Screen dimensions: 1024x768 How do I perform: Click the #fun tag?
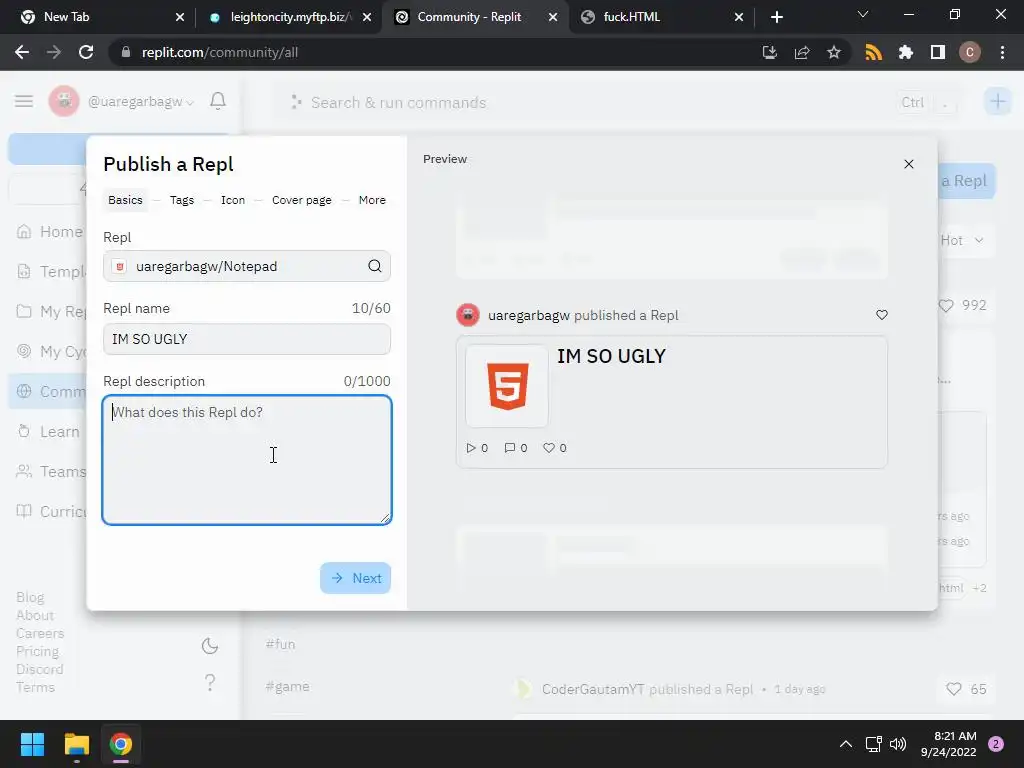(280, 644)
